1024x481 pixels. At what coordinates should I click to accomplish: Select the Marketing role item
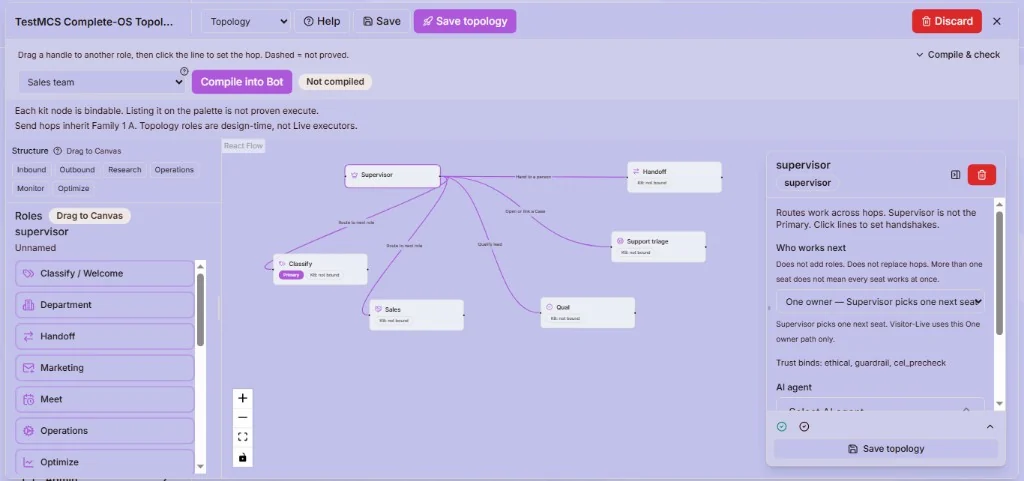(104, 368)
